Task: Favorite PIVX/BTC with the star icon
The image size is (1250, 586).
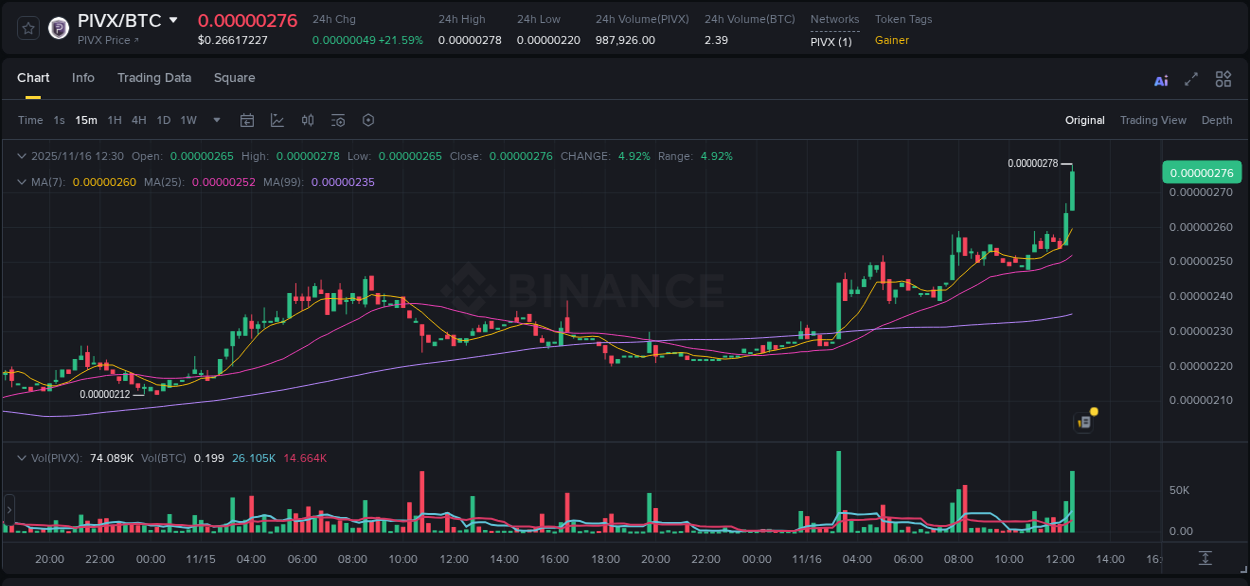Action: click(x=27, y=28)
